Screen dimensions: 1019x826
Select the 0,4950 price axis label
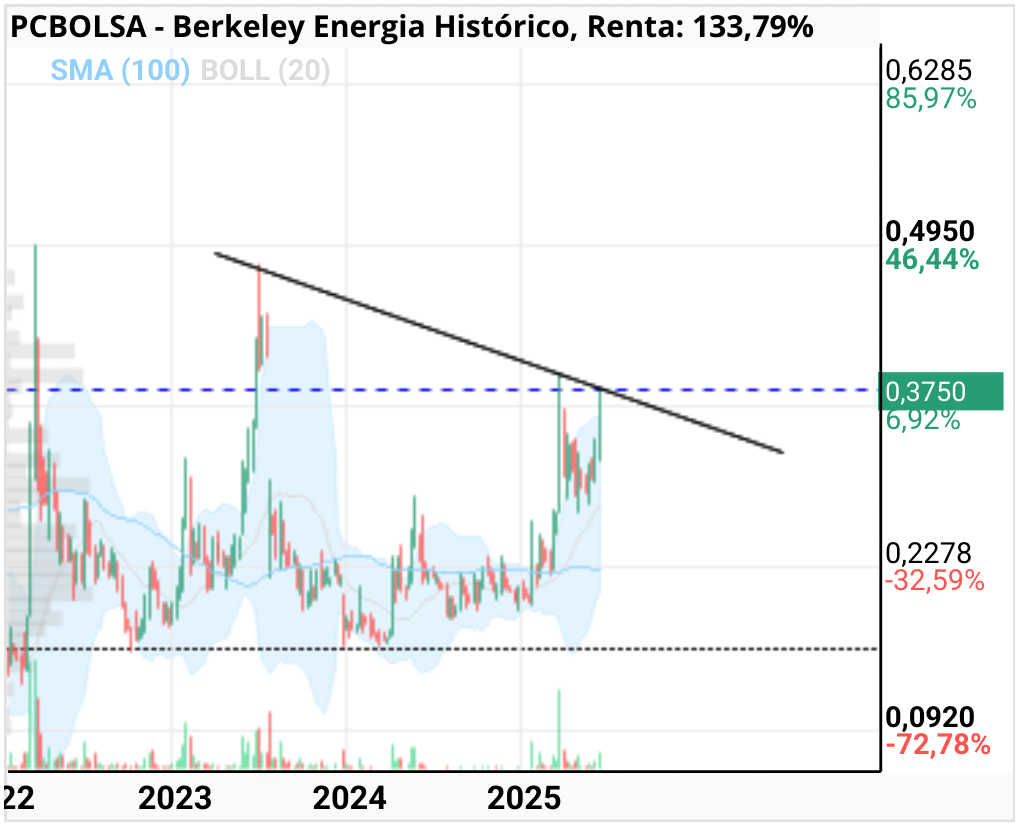coord(930,231)
